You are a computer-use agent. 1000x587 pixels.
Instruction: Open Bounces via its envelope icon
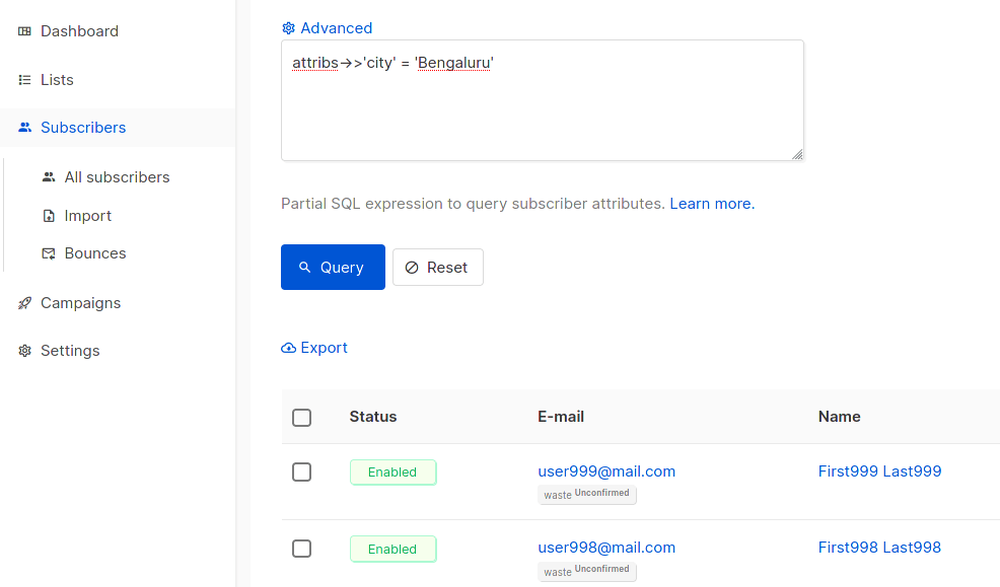pyautogui.click(x=47, y=253)
